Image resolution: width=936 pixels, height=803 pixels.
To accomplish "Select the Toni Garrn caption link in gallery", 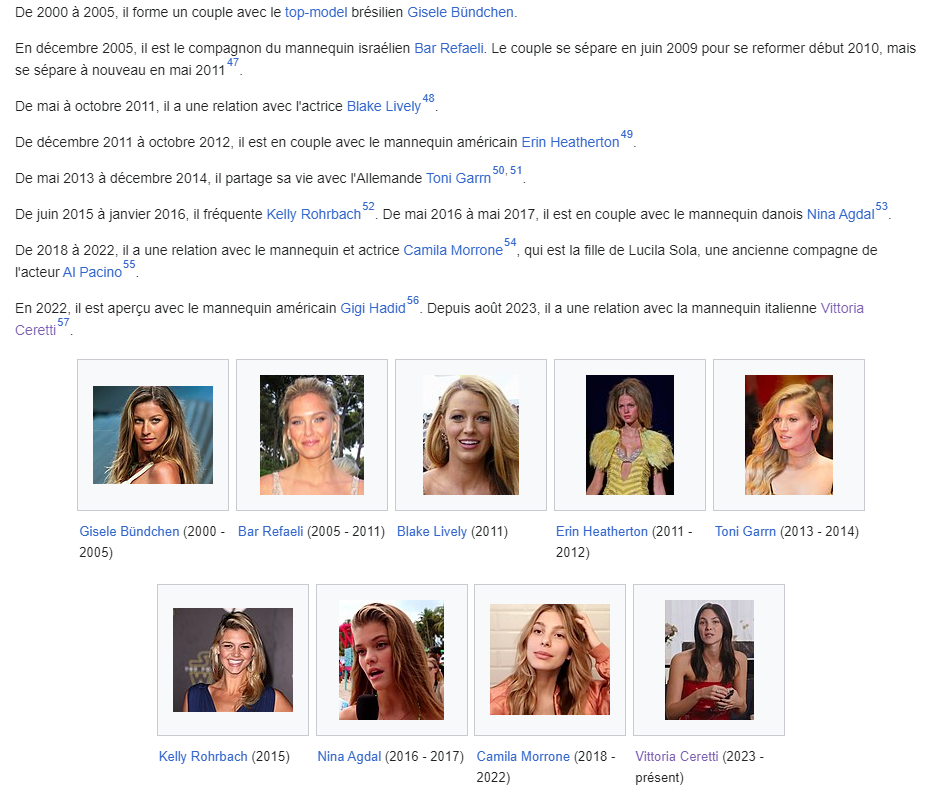I will tap(745, 532).
